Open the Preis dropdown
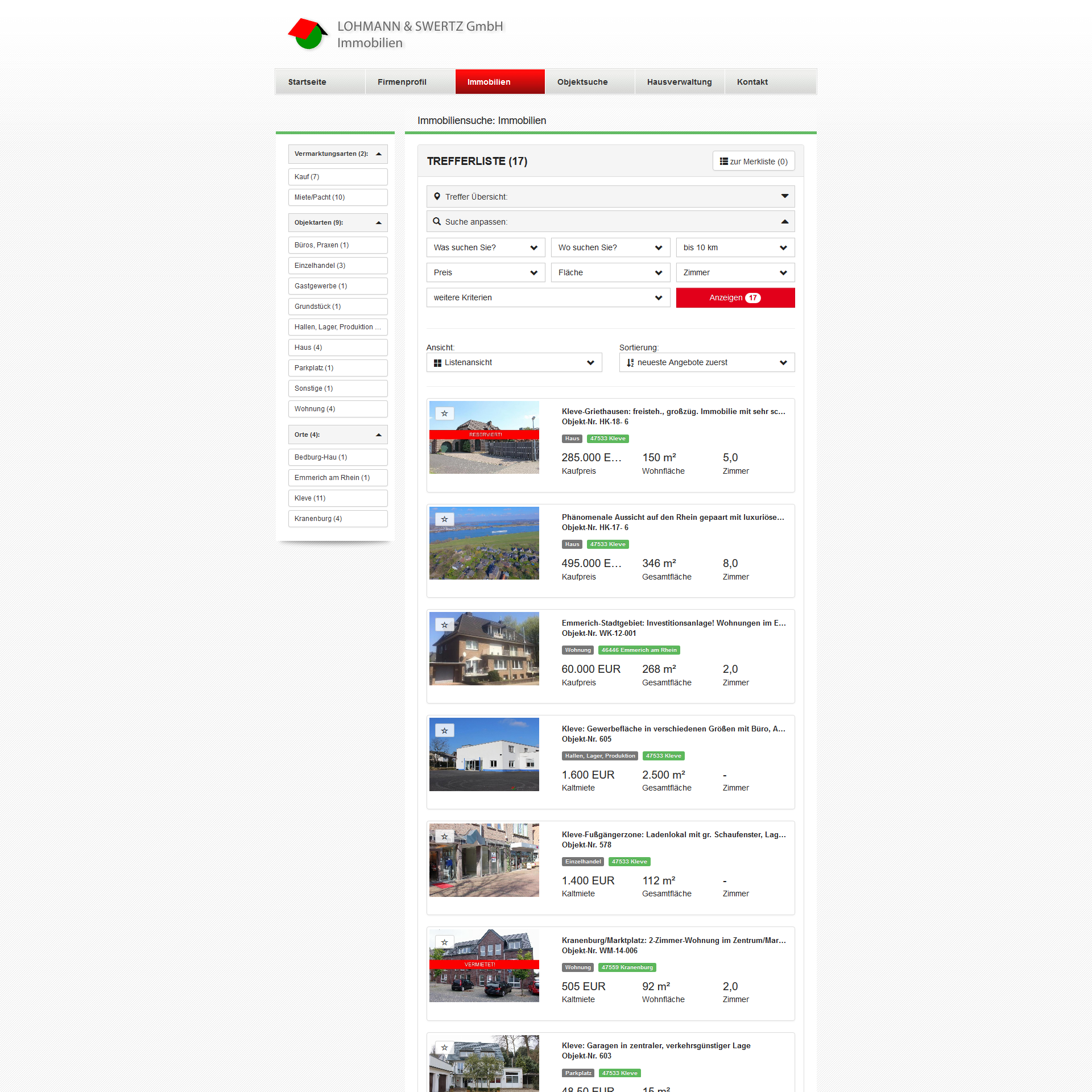Screen dimensions: 1092x1092 (x=485, y=273)
